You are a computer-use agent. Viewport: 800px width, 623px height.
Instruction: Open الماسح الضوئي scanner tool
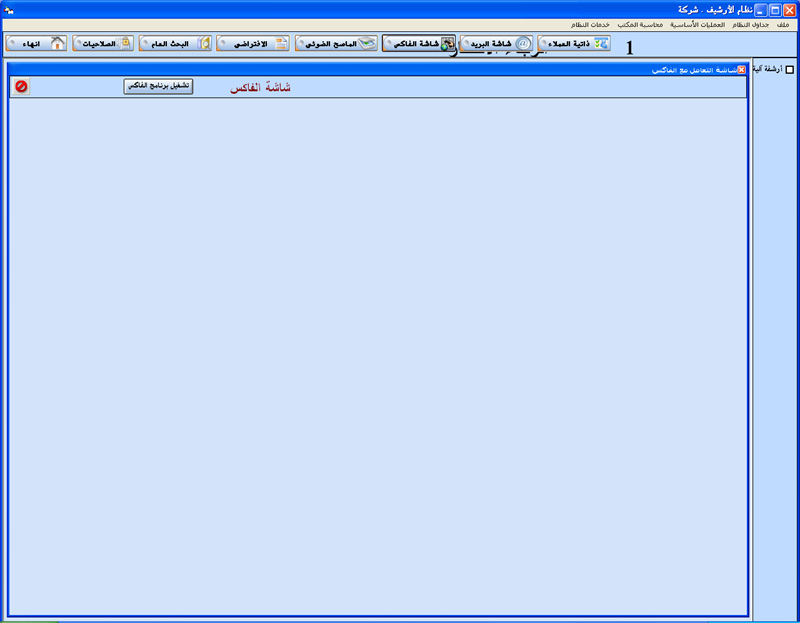click(x=340, y=44)
